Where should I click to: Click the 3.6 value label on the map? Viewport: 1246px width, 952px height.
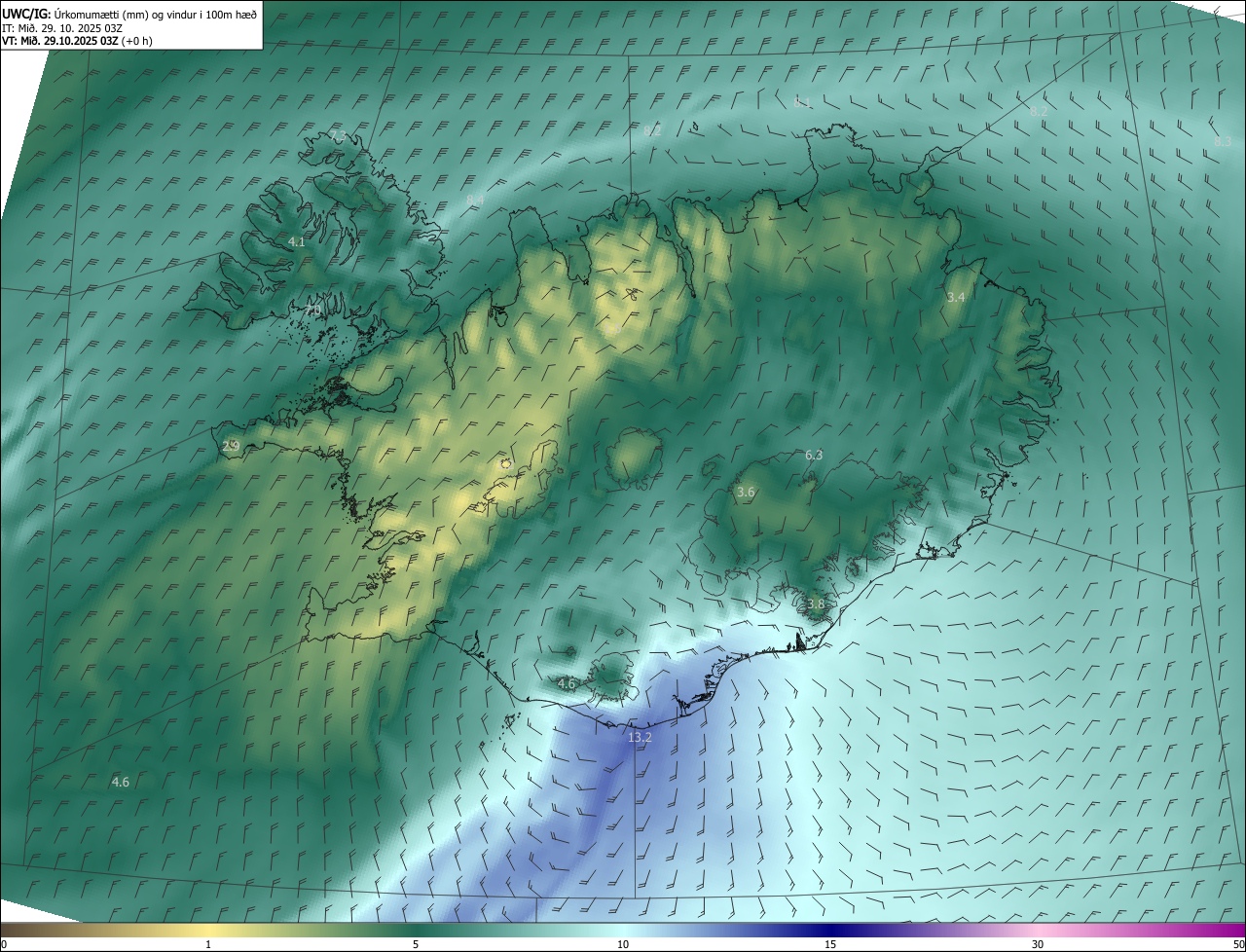[x=746, y=493]
